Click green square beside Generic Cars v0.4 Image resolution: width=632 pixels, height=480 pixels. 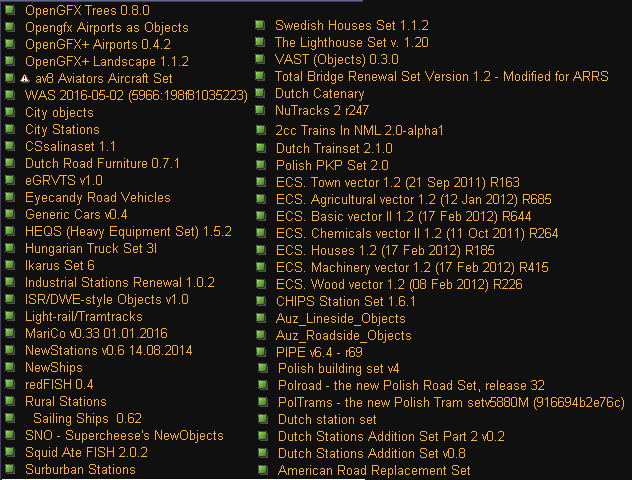10,214
